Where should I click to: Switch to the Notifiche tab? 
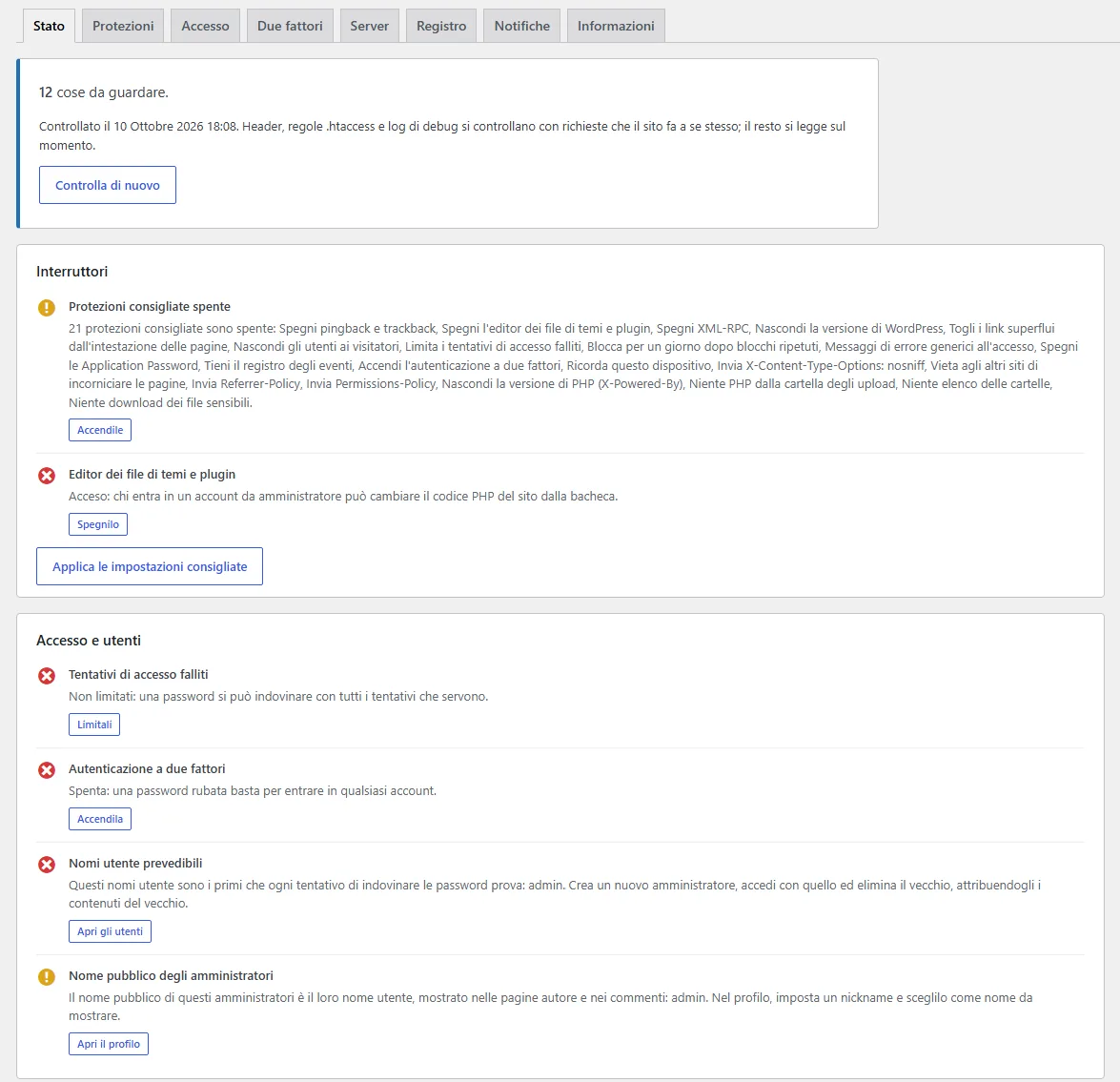pos(522,26)
